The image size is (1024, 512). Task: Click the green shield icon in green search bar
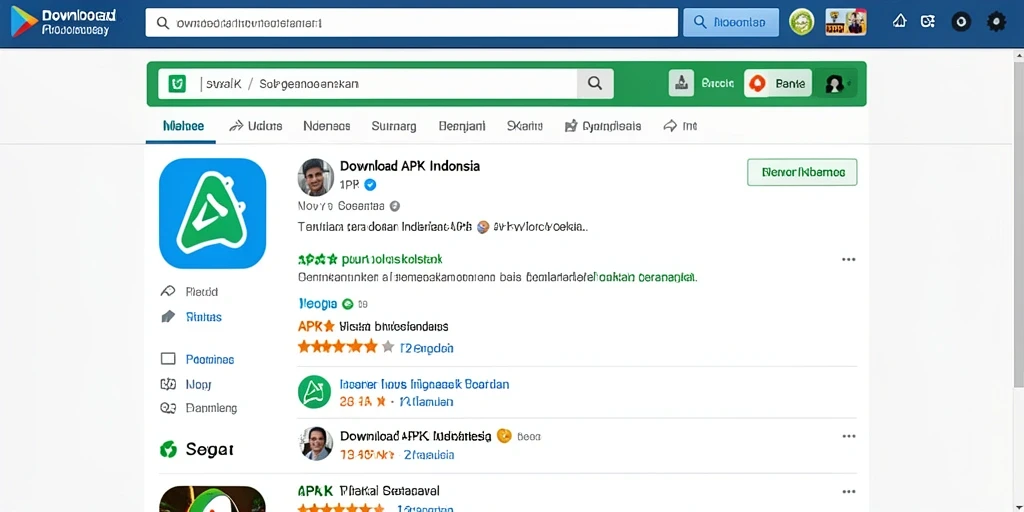[177, 84]
